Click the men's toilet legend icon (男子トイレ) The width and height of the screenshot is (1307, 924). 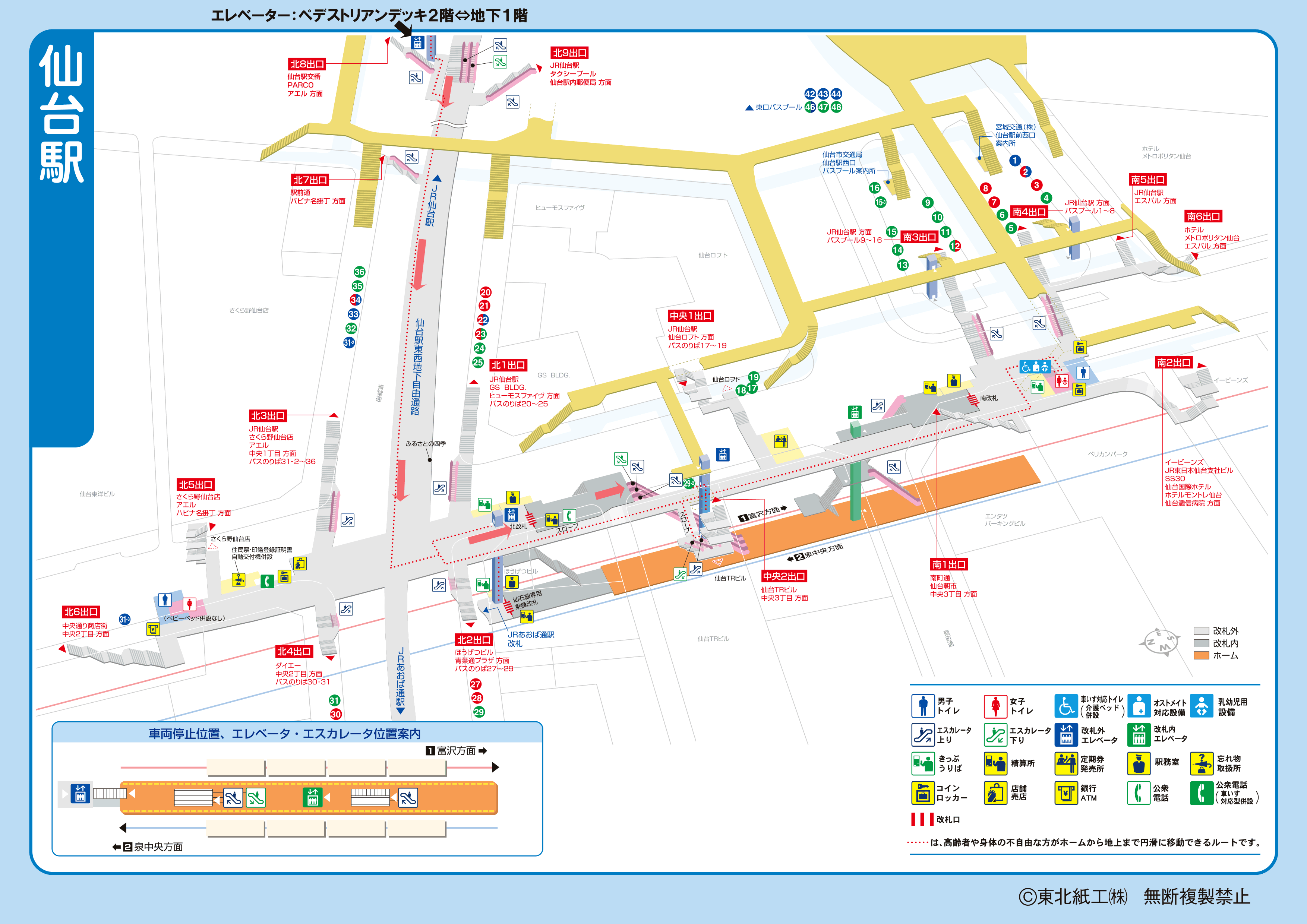[923, 706]
